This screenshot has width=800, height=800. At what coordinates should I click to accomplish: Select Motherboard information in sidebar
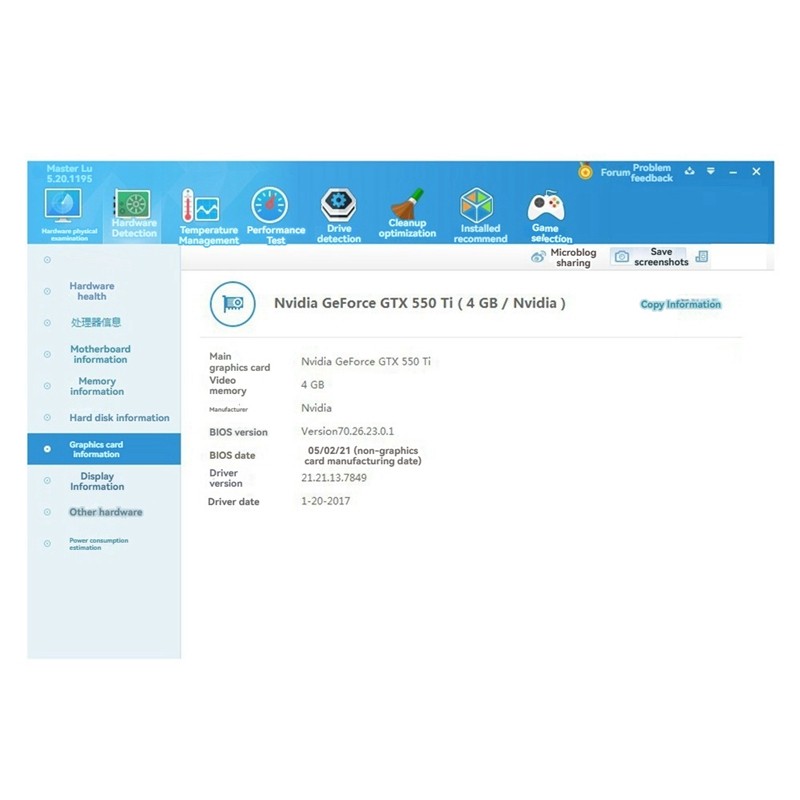coord(100,354)
